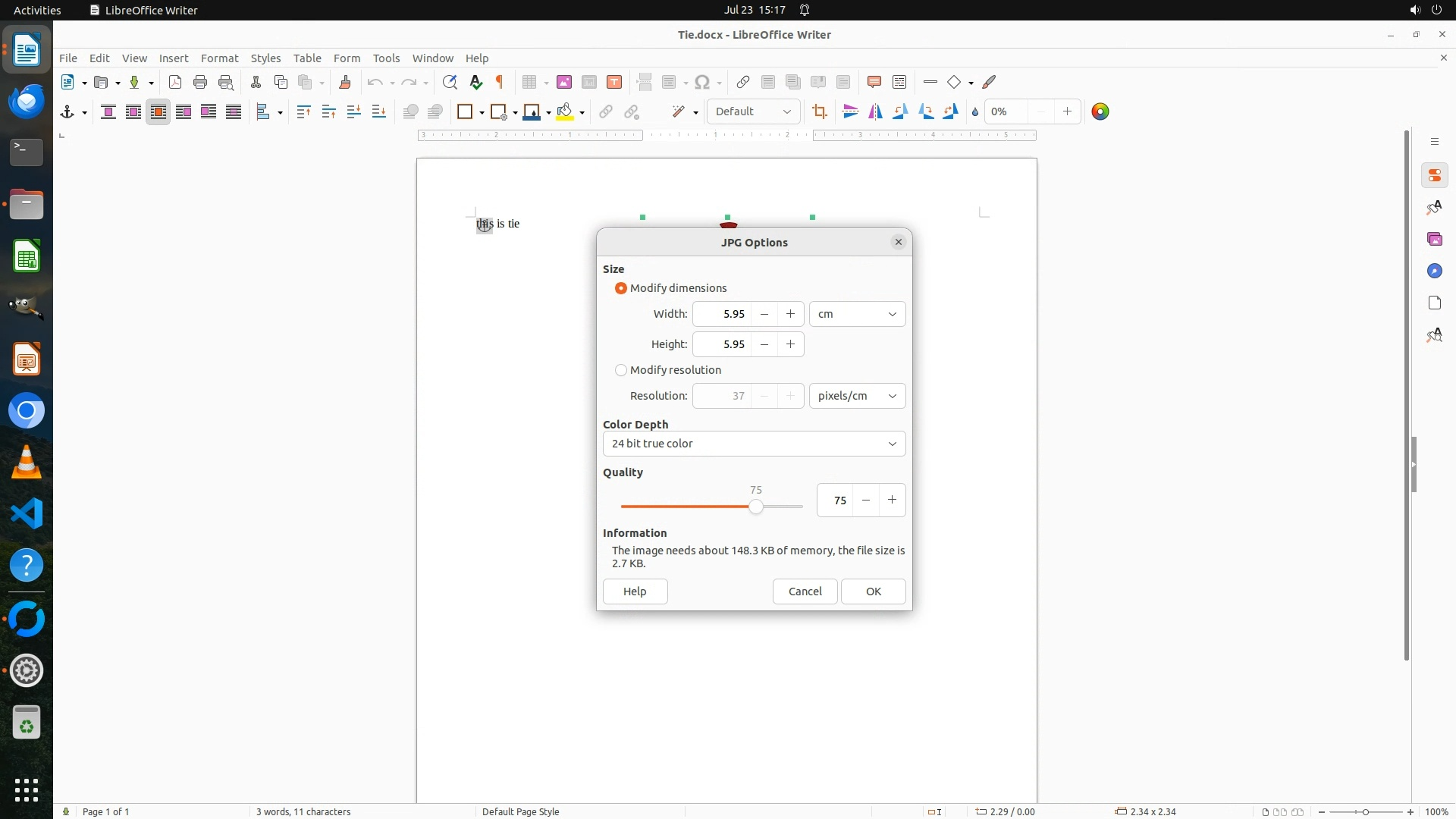The width and height of the screenshot is (1456, 819).
Task: Click the Print icon
Action: coord(200,82)
